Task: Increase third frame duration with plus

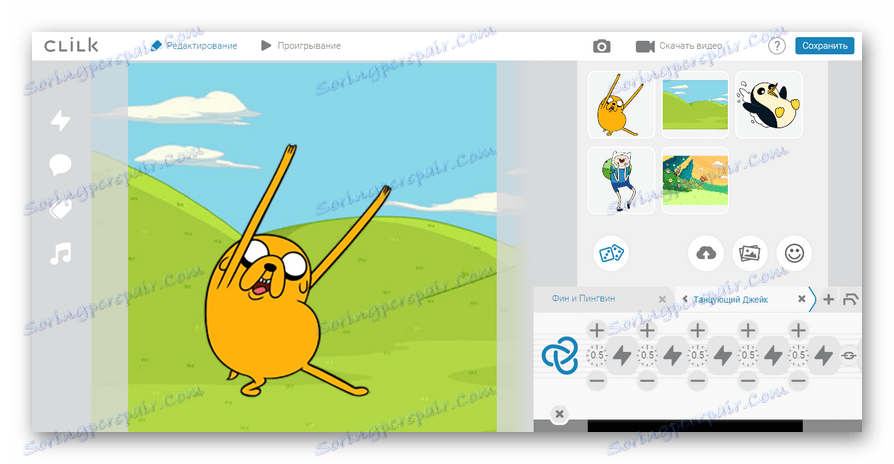Action: coord(697,330)
